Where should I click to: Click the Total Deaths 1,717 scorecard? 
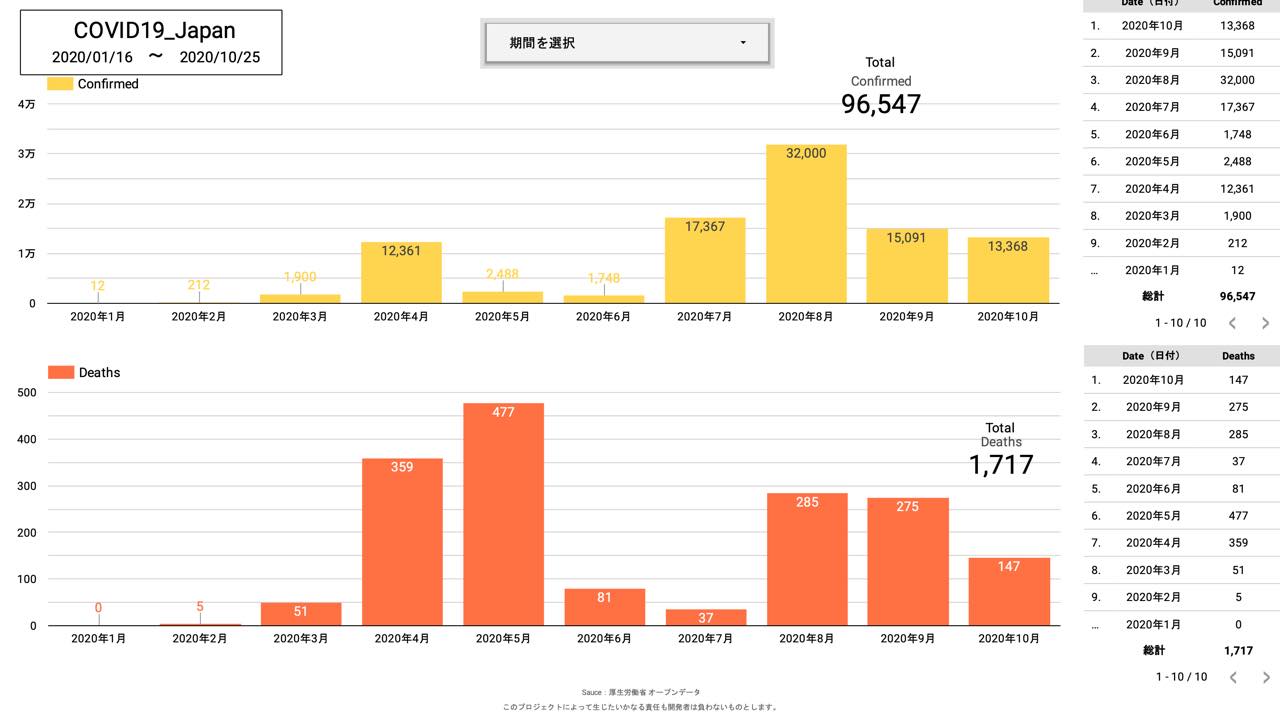(x=1000, y=452)
